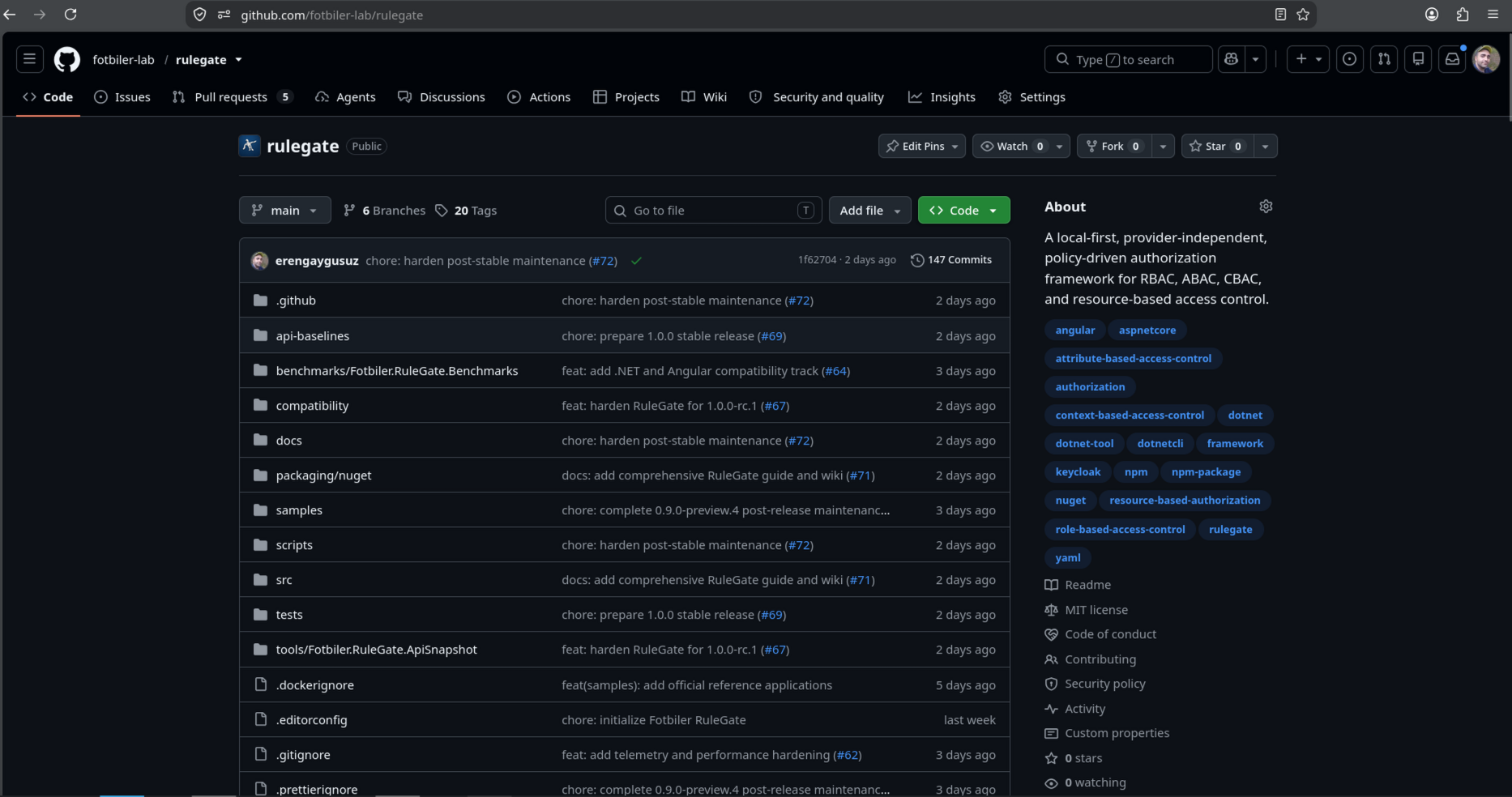
Task: Open the Insights tab
Action: 942,97
